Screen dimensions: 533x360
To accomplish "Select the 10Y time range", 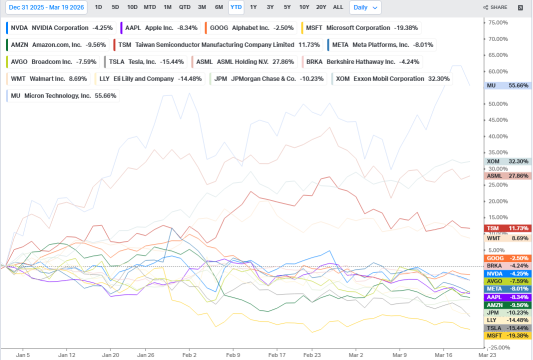I will click(304, 7).
